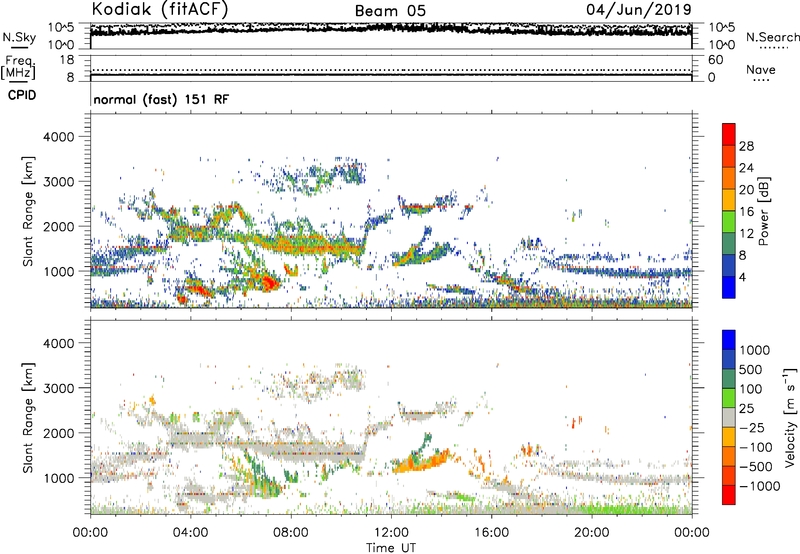Click the '4' power scale value
Image resolution: width=800 pixels, height=554 pixels.
pos(742,277)
